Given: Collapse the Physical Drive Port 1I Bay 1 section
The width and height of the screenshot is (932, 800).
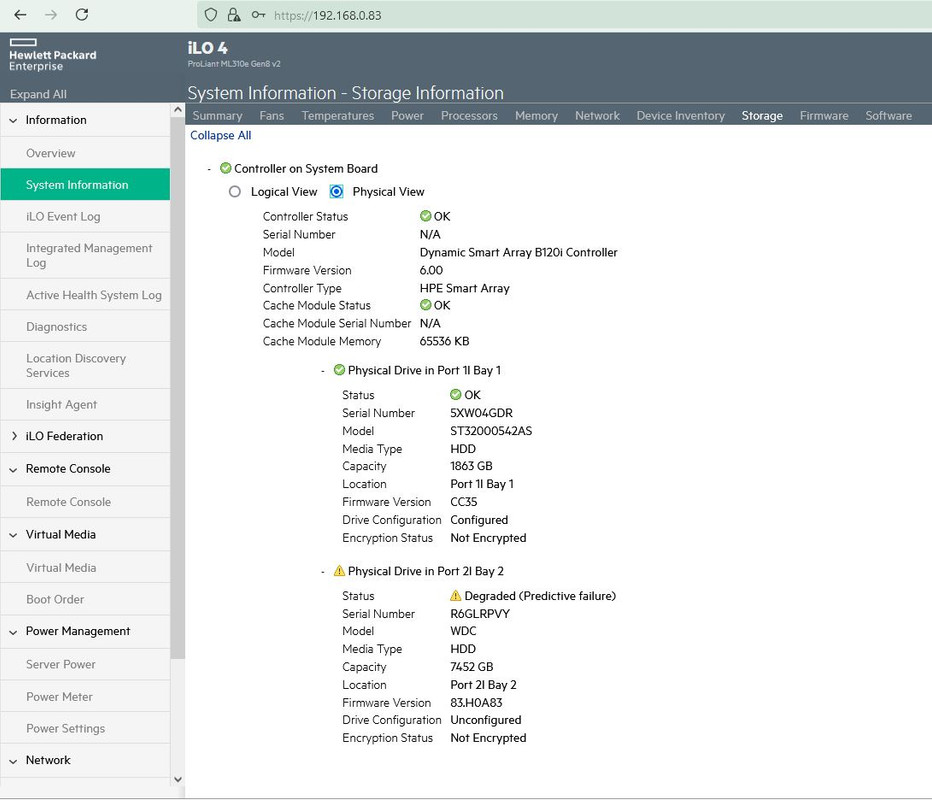Looking at the screenshot, I should point(323,371).
